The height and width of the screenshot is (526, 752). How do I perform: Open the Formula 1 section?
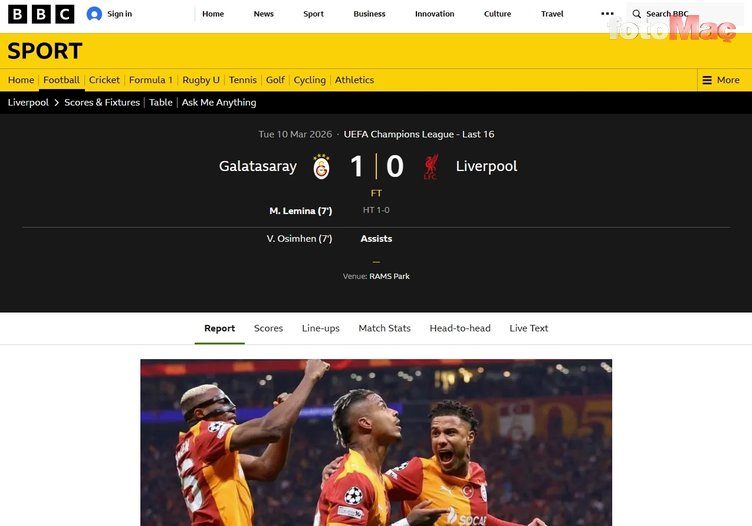pos(151,80)
